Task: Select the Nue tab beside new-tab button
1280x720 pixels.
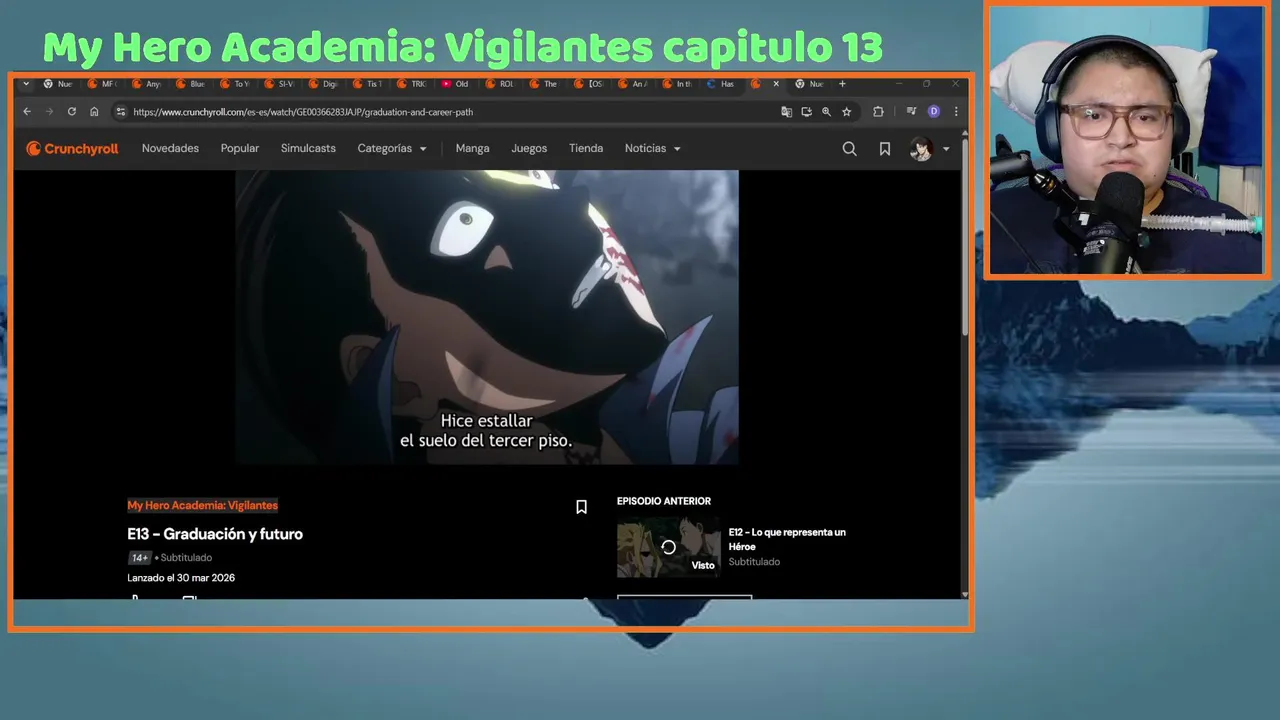Action: tap(810, 84)
